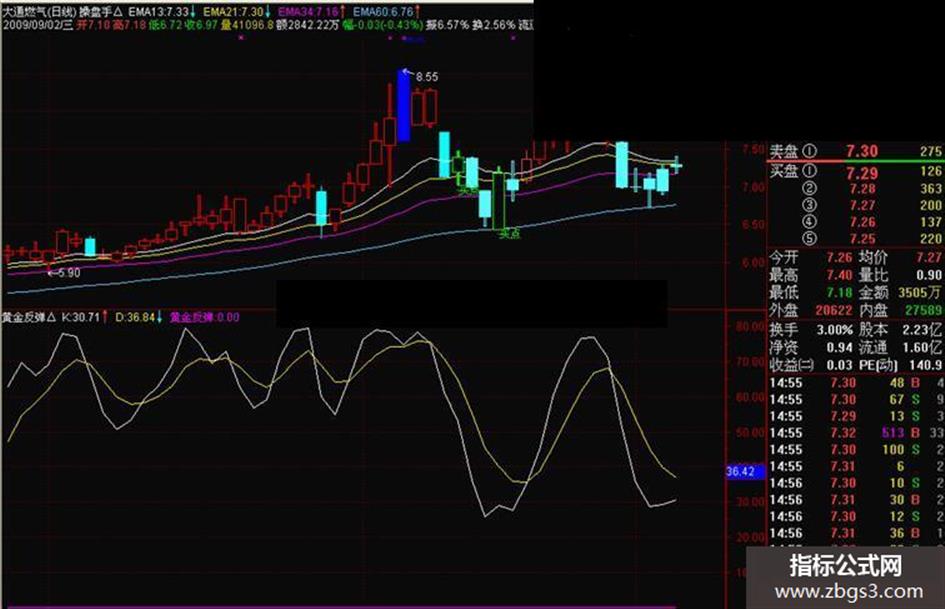The width and height of the screenshot is (945, 609).
Task: Click the 最高 7.40 value
Action: click(839, 276)
